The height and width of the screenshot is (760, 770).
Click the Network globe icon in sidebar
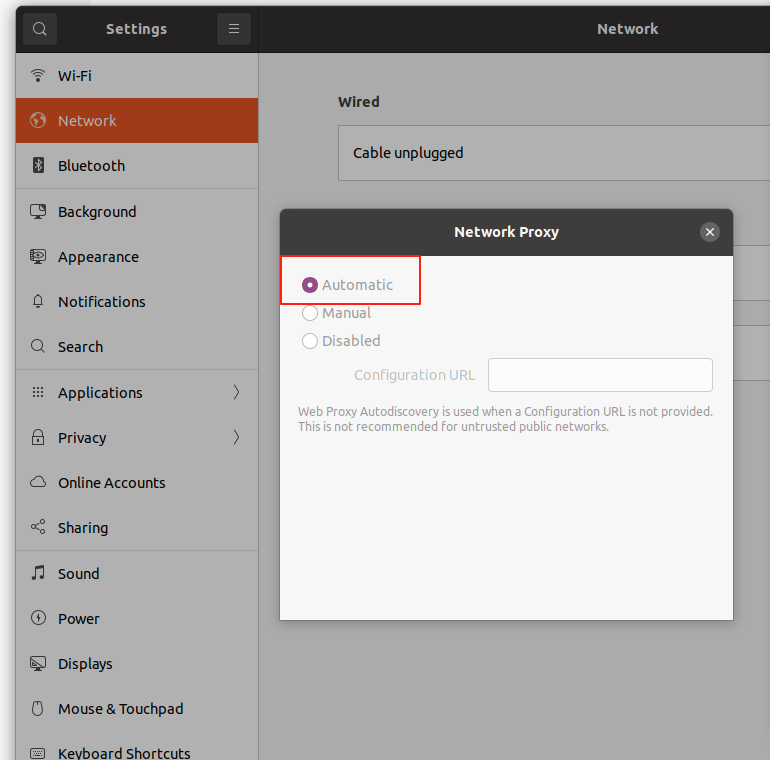[x=38, y=120]
